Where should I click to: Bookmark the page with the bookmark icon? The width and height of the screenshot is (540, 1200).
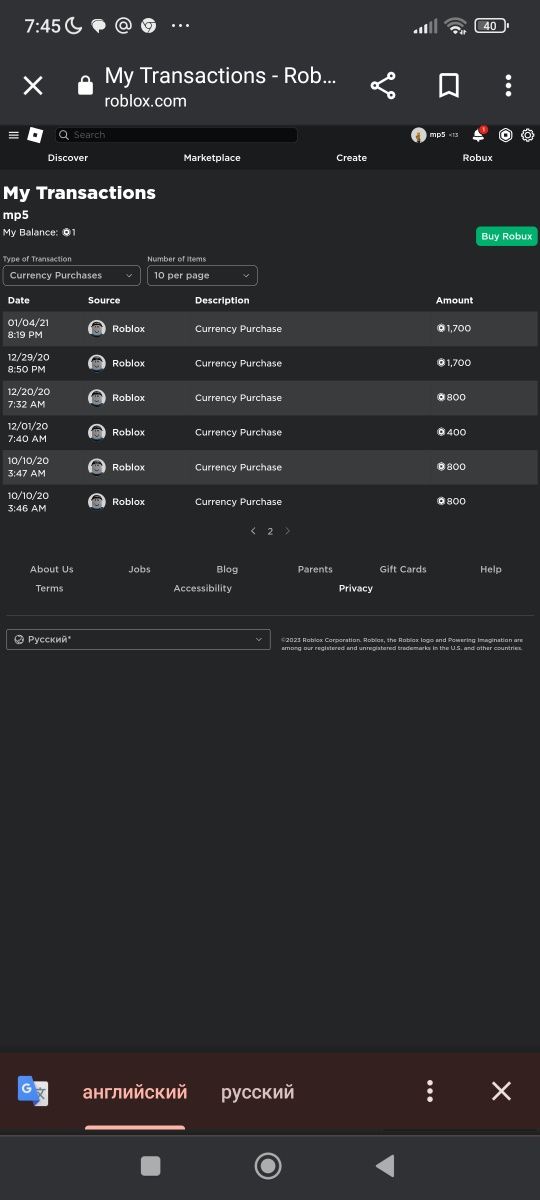click(449, 86)
